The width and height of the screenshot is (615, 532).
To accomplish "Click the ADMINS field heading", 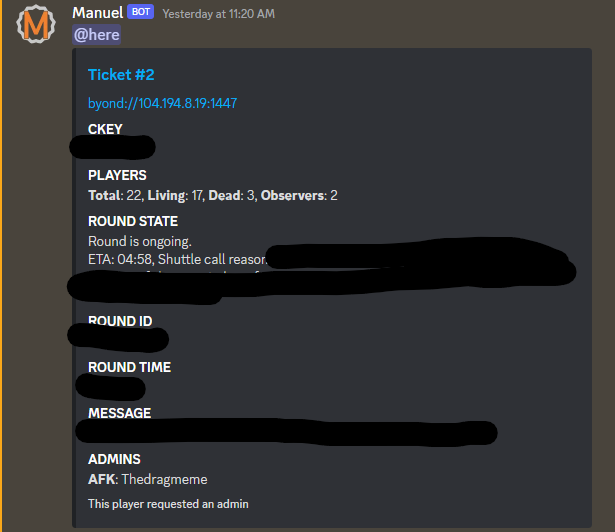I will pyautogui.click(x=114, y=459).
